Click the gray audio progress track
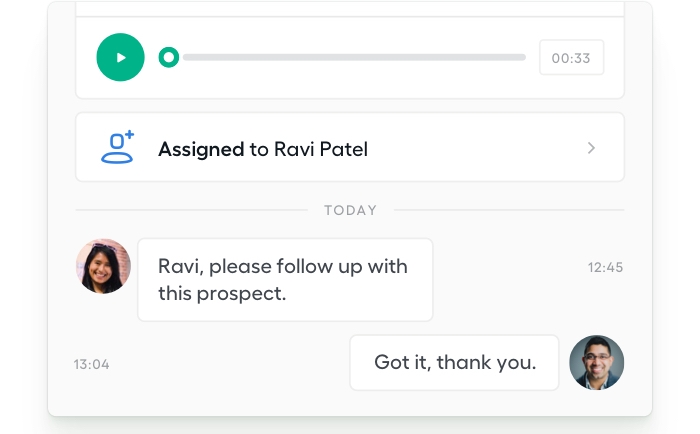Screen dimensions: 700x434 tap(354, 57)
